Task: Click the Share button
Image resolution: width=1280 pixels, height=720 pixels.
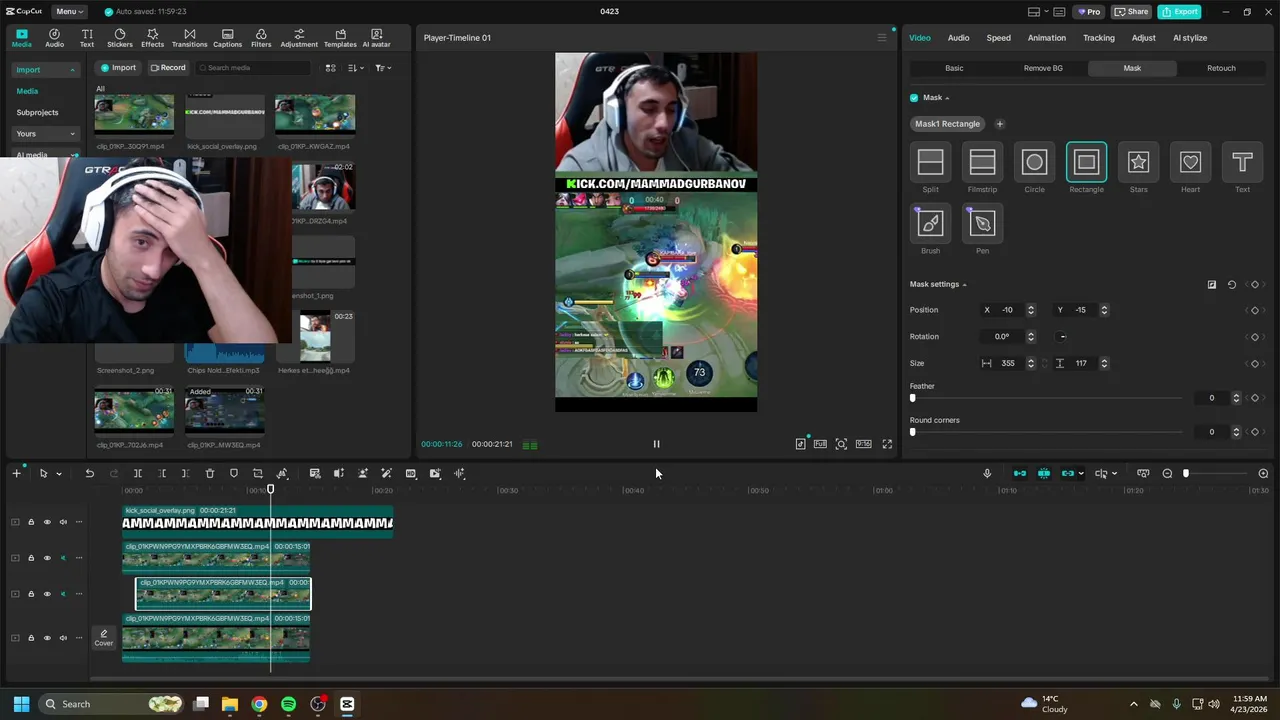Action: tap(1132, 12)
